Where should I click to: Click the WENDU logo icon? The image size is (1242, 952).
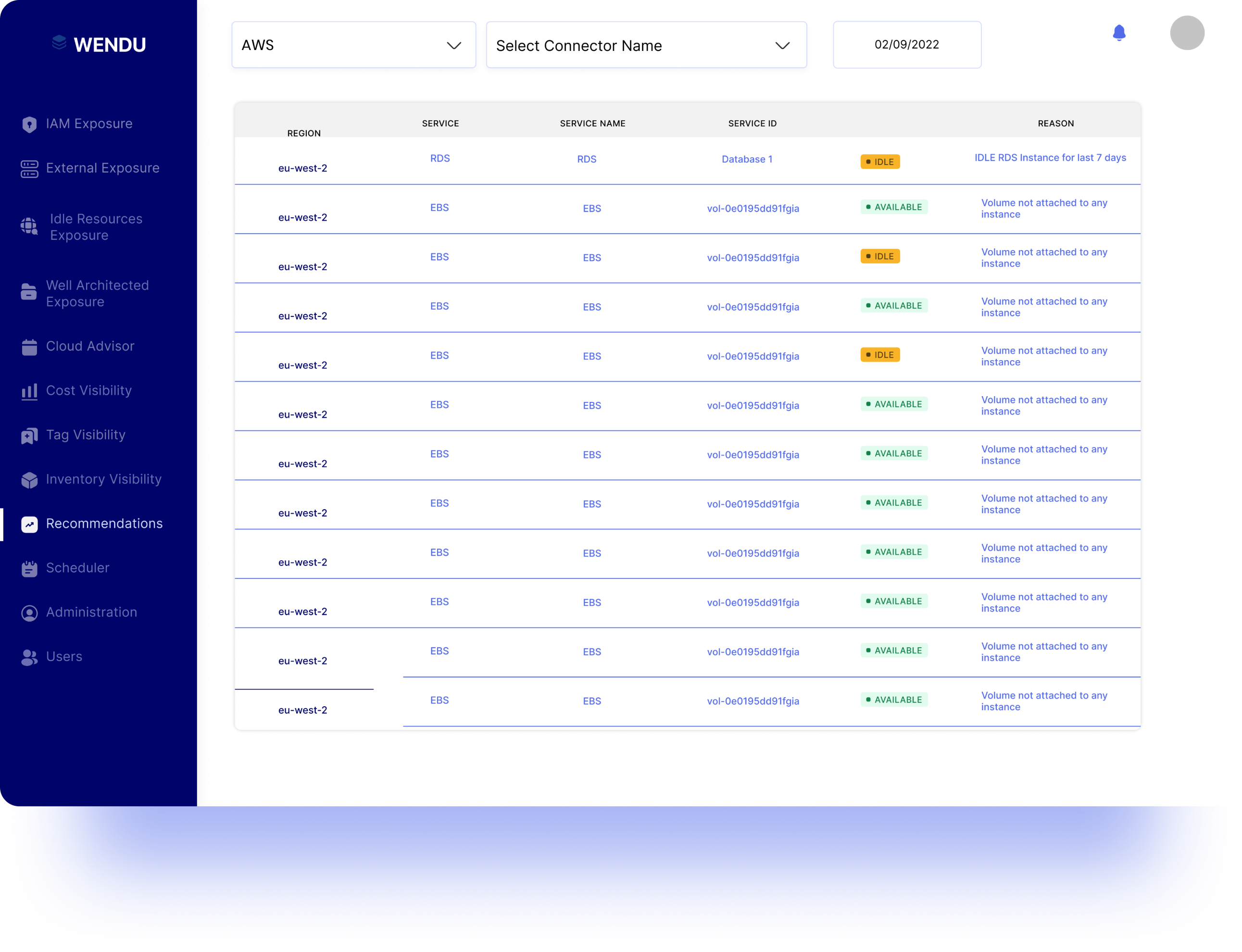coord(59,42)
